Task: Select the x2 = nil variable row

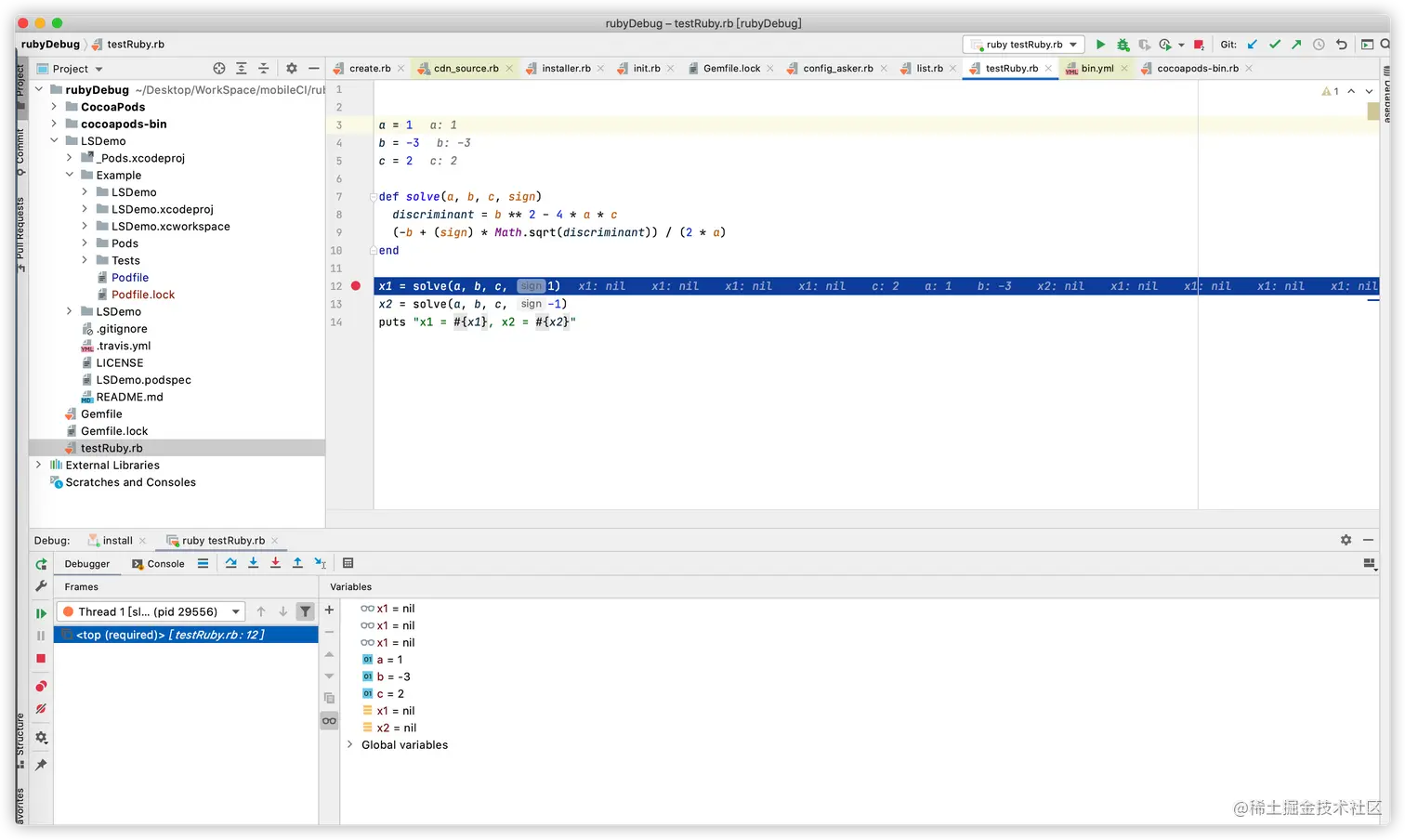Action: pos(396,728)
